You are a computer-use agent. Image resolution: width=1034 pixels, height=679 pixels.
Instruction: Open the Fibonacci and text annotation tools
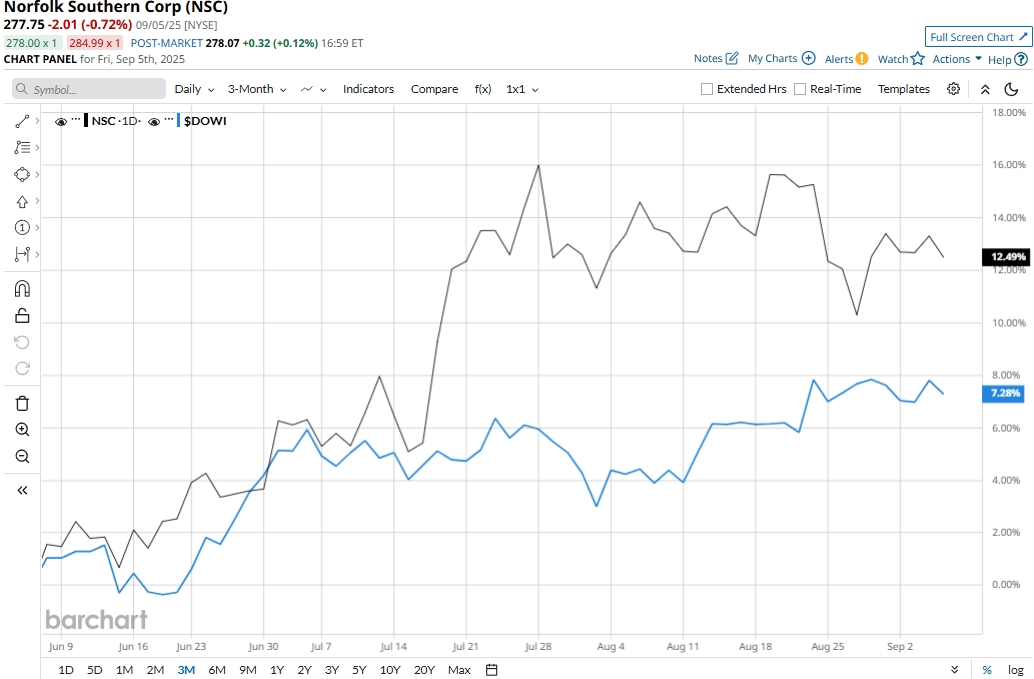pos(22,148)
